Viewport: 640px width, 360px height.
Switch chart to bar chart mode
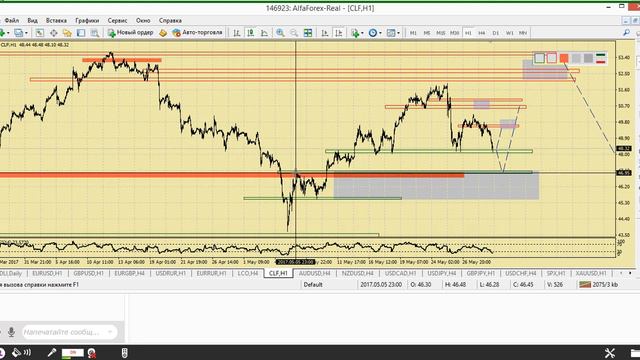point(237,33)
